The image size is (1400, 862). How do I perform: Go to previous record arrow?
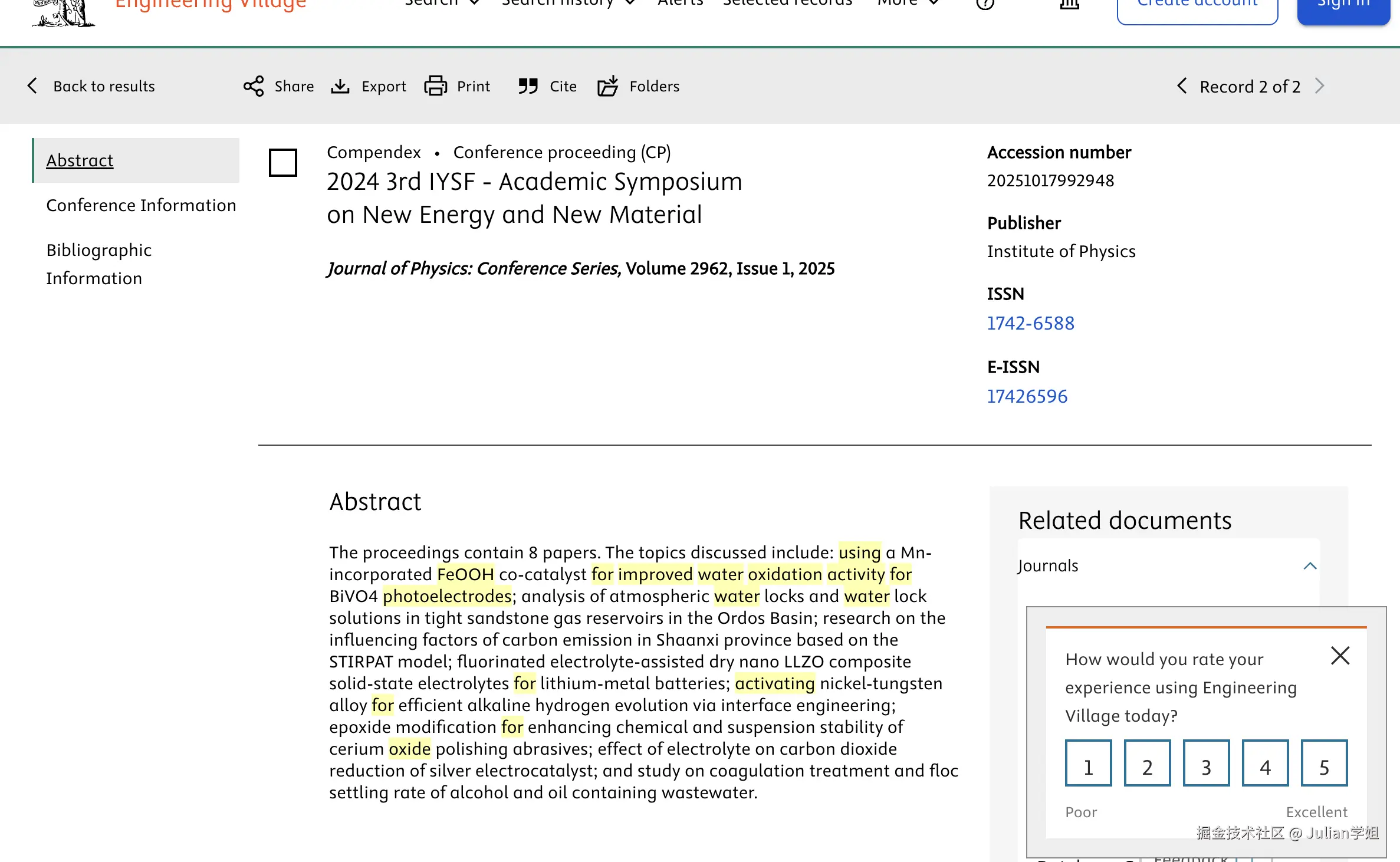coord(1182,86)
